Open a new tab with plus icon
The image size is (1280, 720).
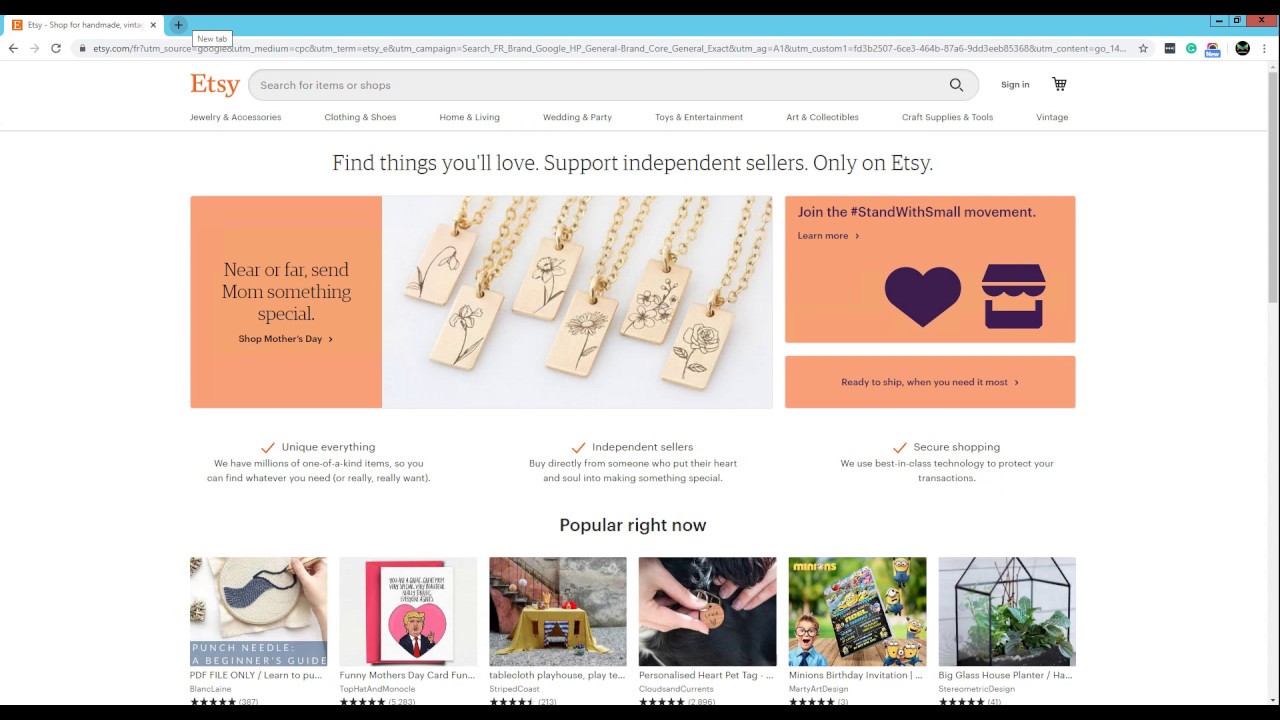point(178,25)
